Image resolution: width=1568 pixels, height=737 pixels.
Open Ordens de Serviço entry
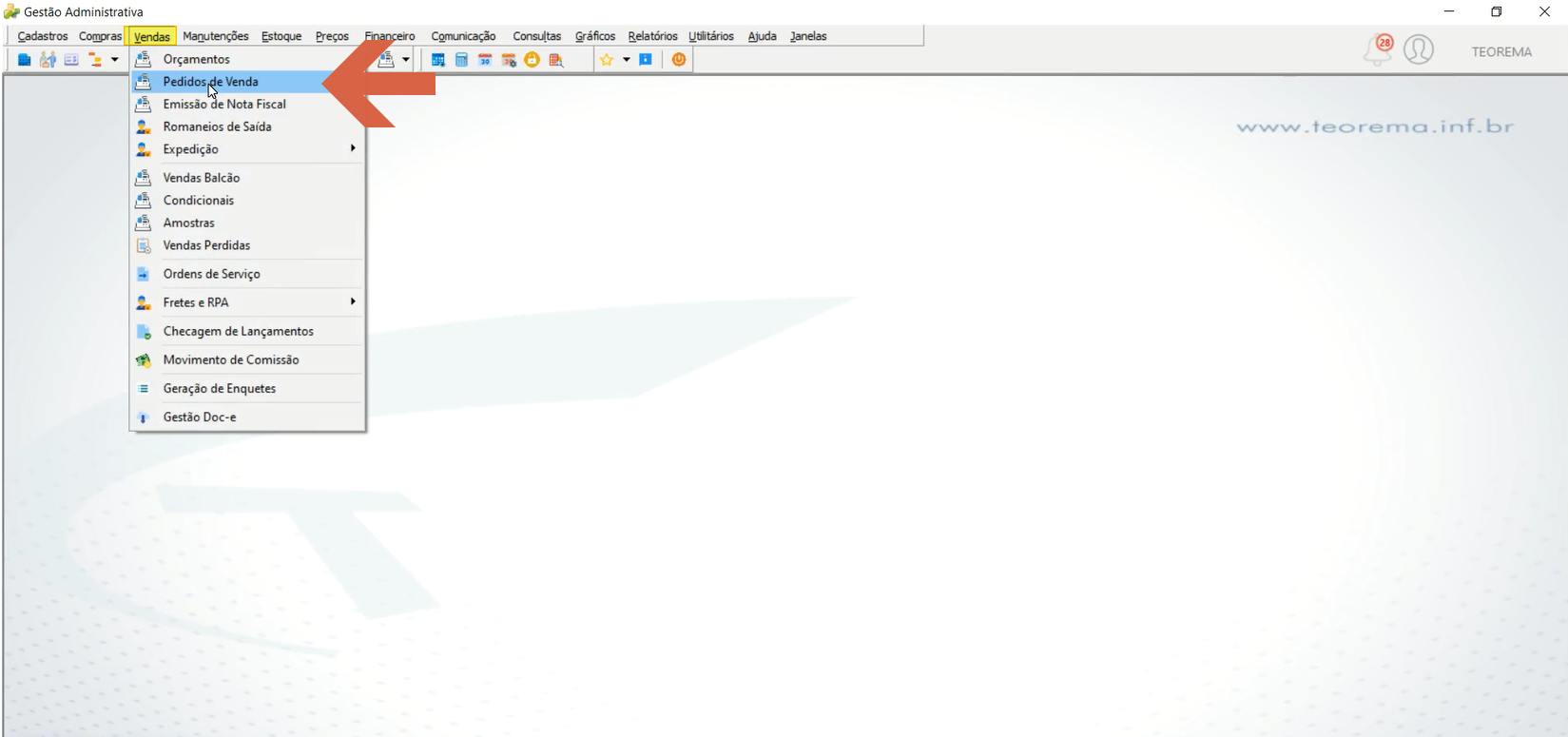[x=248, y=274]
